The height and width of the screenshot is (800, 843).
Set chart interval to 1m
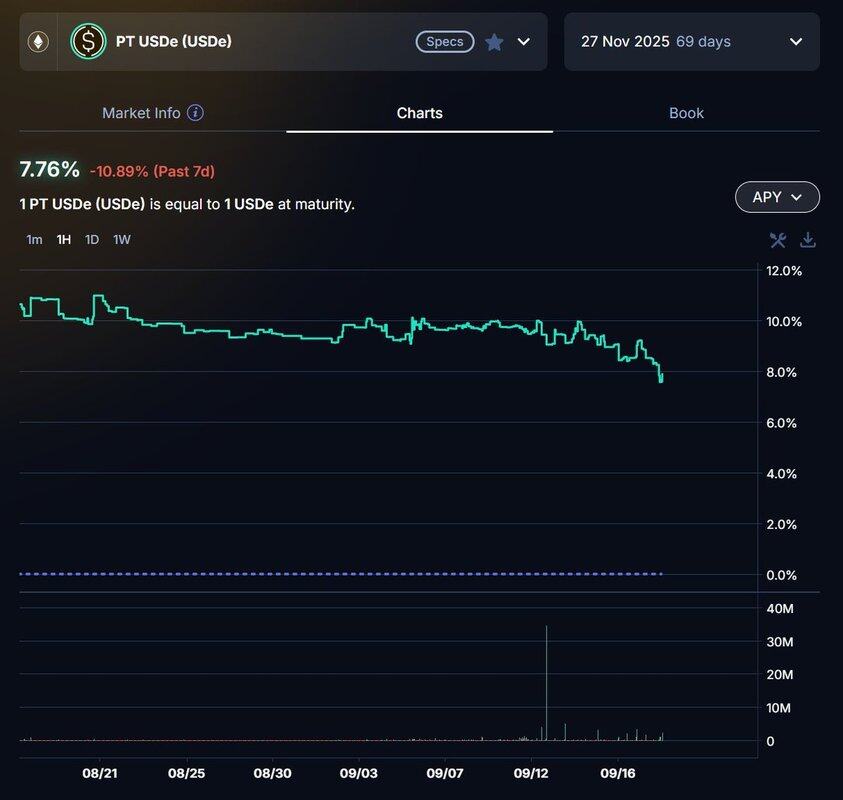34,240
